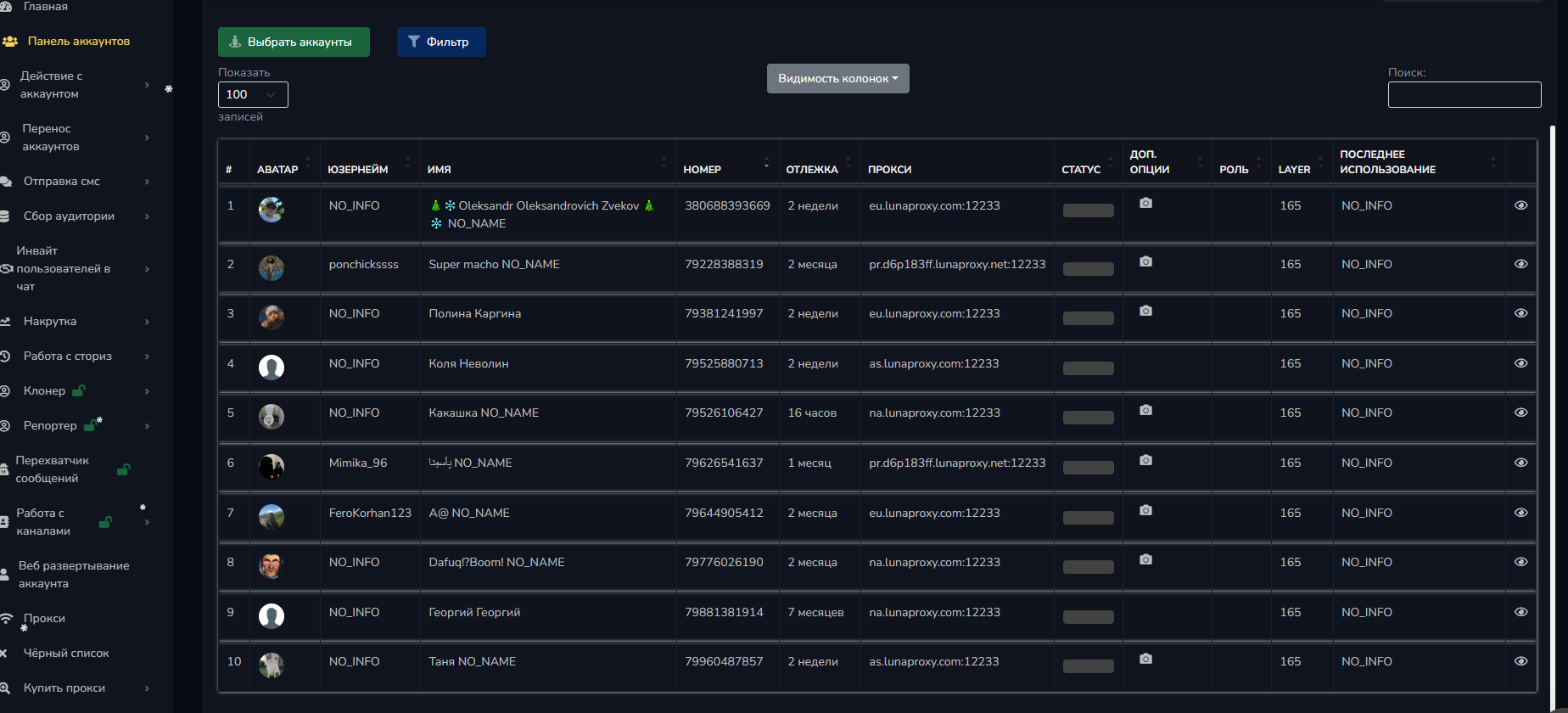1568x713 pixels.
Task: Click avatar of Mimika_96 account
Action: pyautogui.click(x=272, y=466)
